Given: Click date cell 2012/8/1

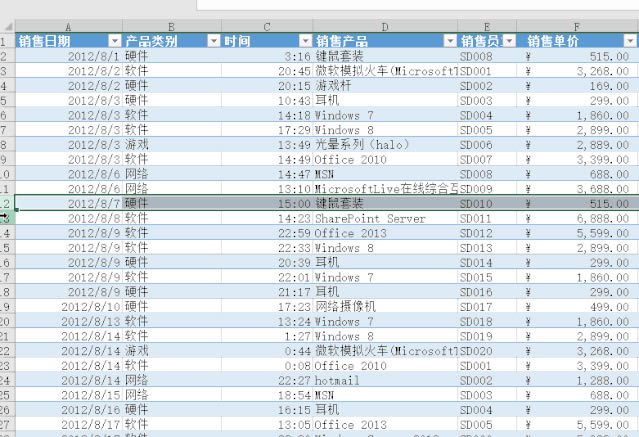Looking at the screenshot, I should click(x=68, y=56).
